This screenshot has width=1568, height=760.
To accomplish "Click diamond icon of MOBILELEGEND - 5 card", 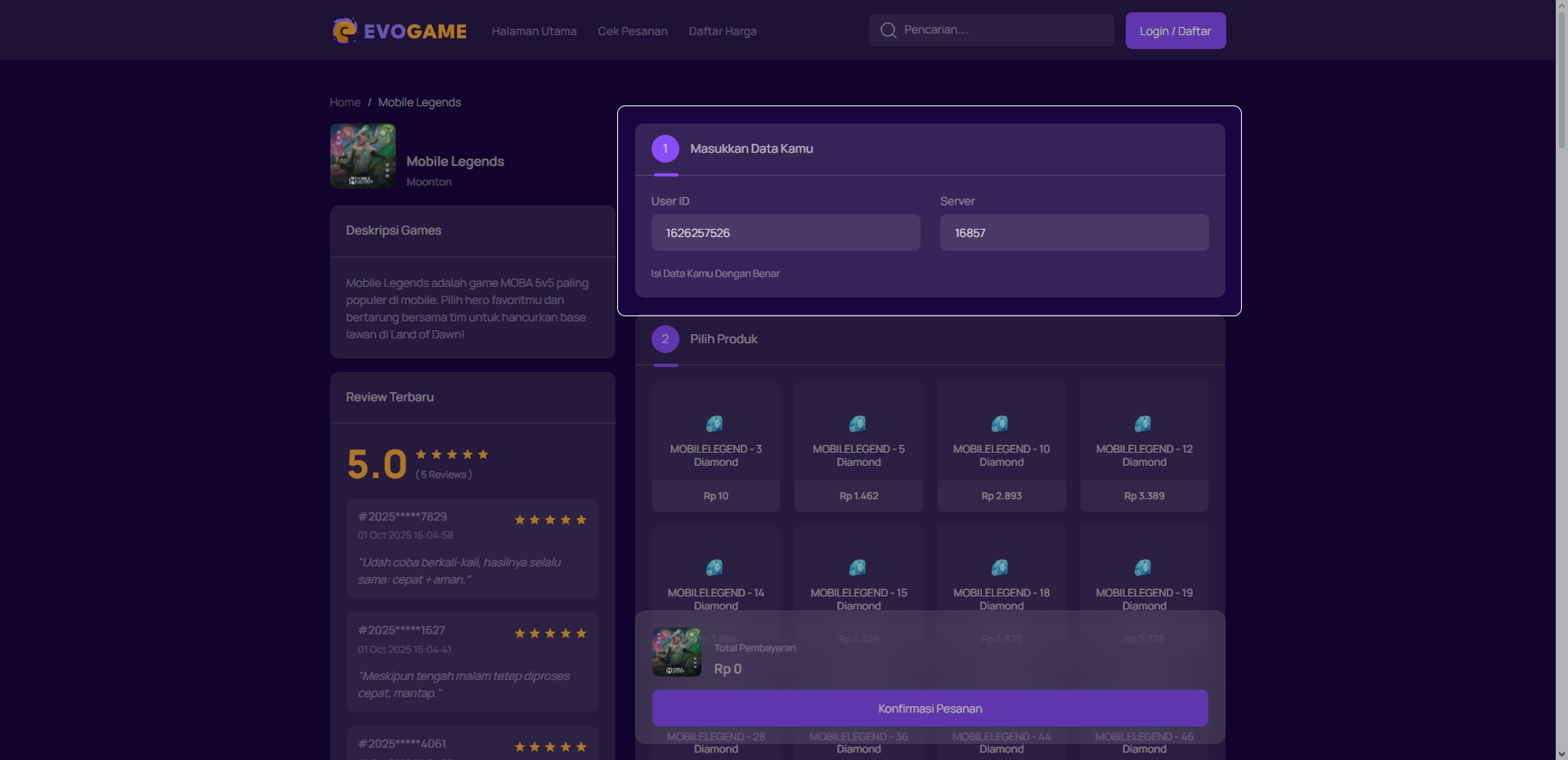I will pyautogui.click(x=858, y=423).
